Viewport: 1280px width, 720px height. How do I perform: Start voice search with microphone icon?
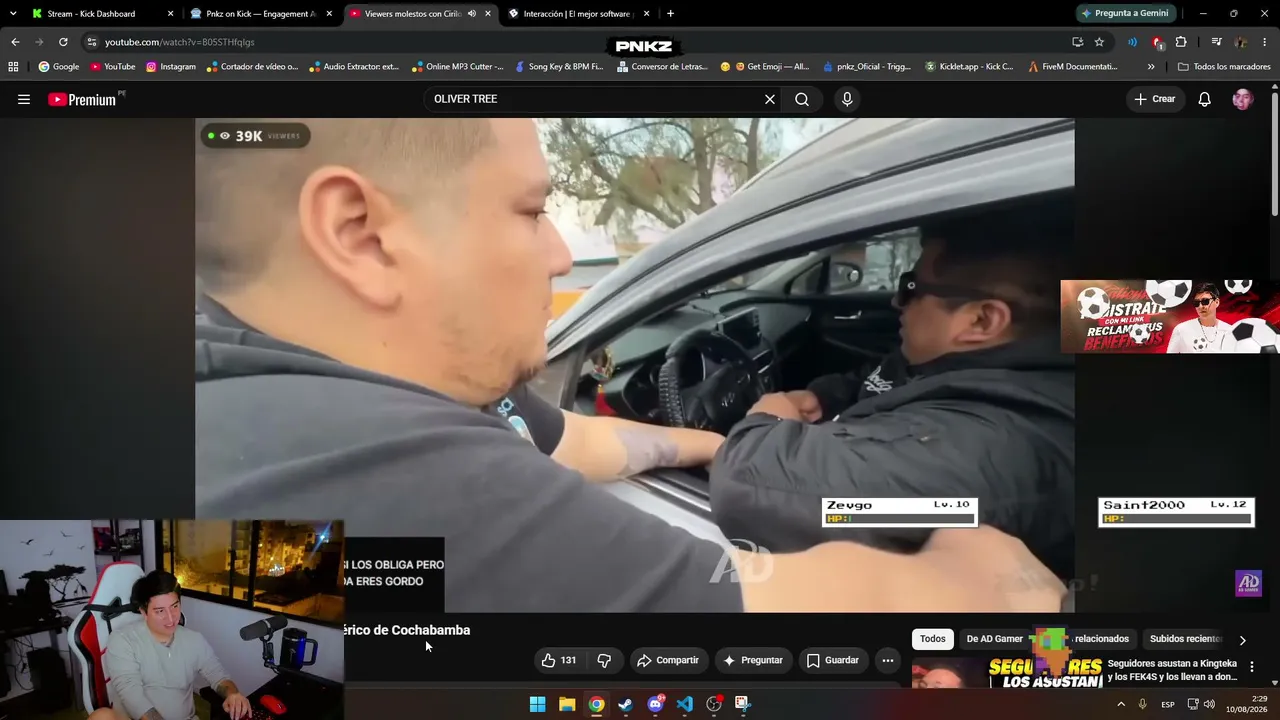[847, 99]
